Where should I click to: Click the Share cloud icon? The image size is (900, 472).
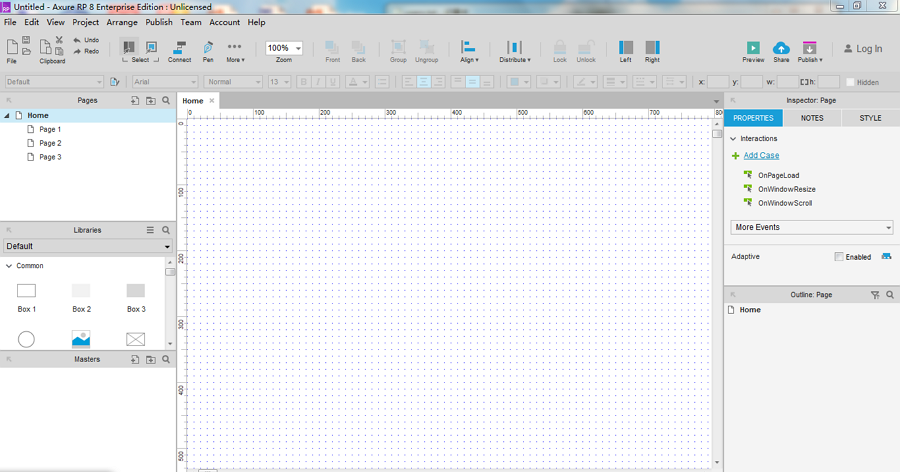[781, 48]
